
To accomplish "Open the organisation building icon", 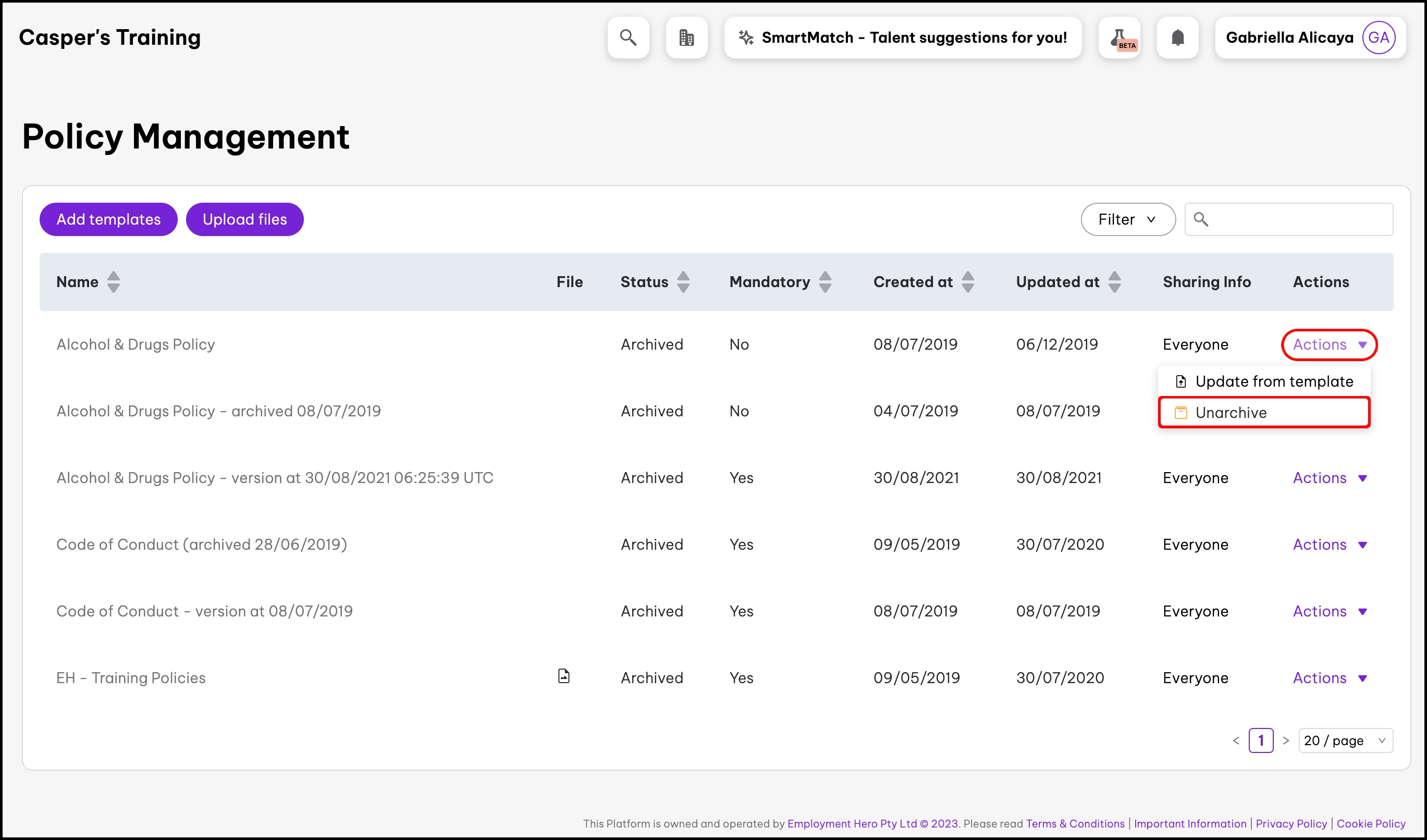I will tap(686, 38).
